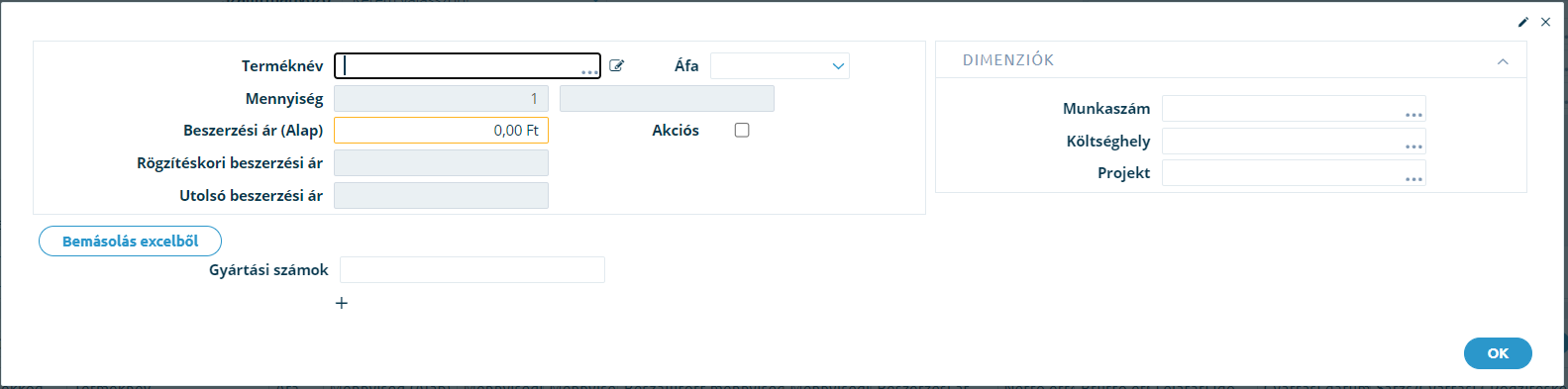Close the dialog with X icon
Screen dimensions: 1568x389
tap(1545, 22)
